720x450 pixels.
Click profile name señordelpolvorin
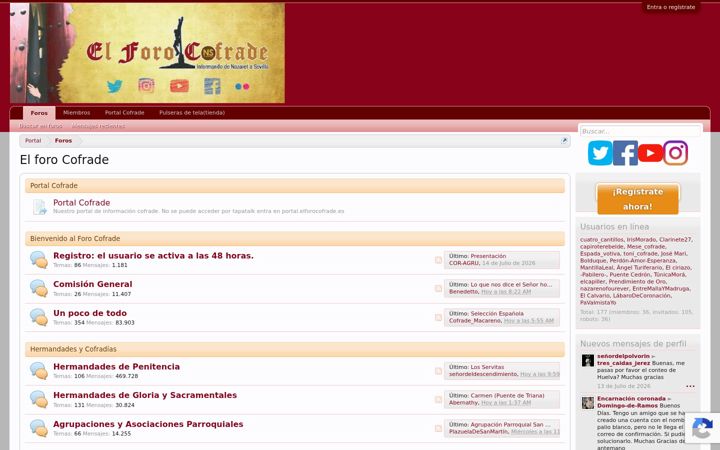pyautogui.click(x=624, y=356)
